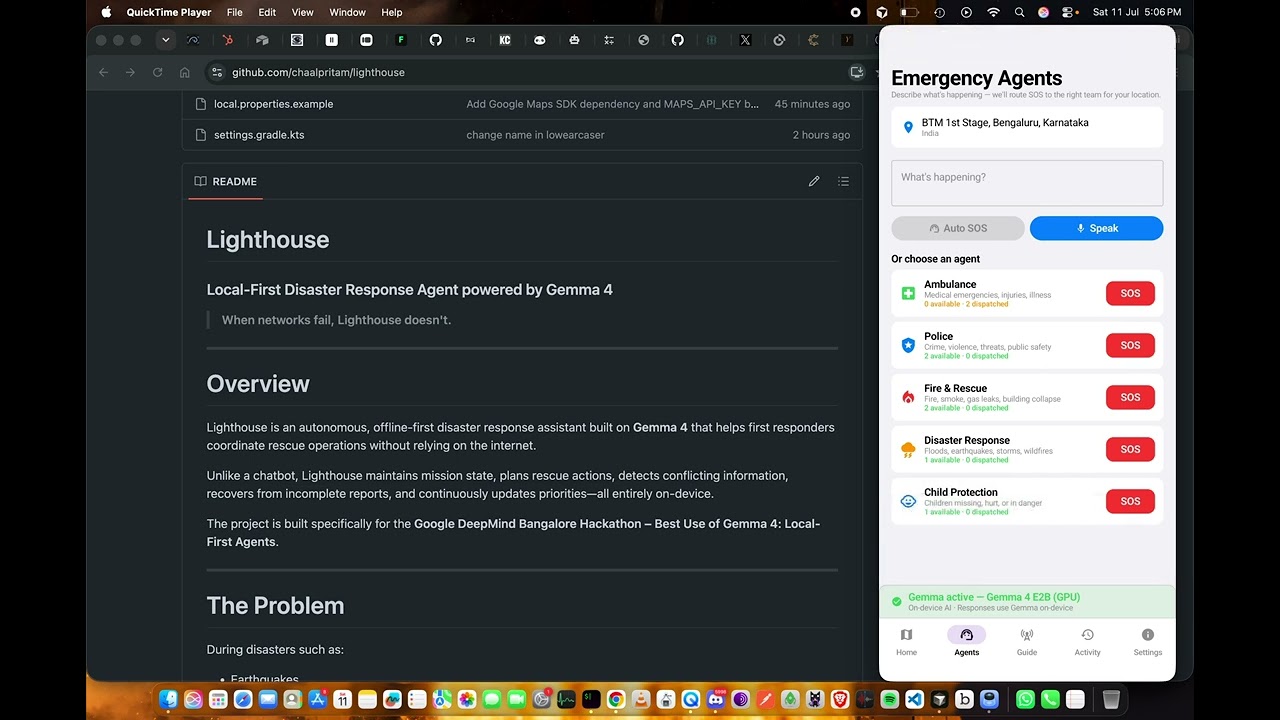Open the Guide tab in bottom navigation

pos(1027,642)
